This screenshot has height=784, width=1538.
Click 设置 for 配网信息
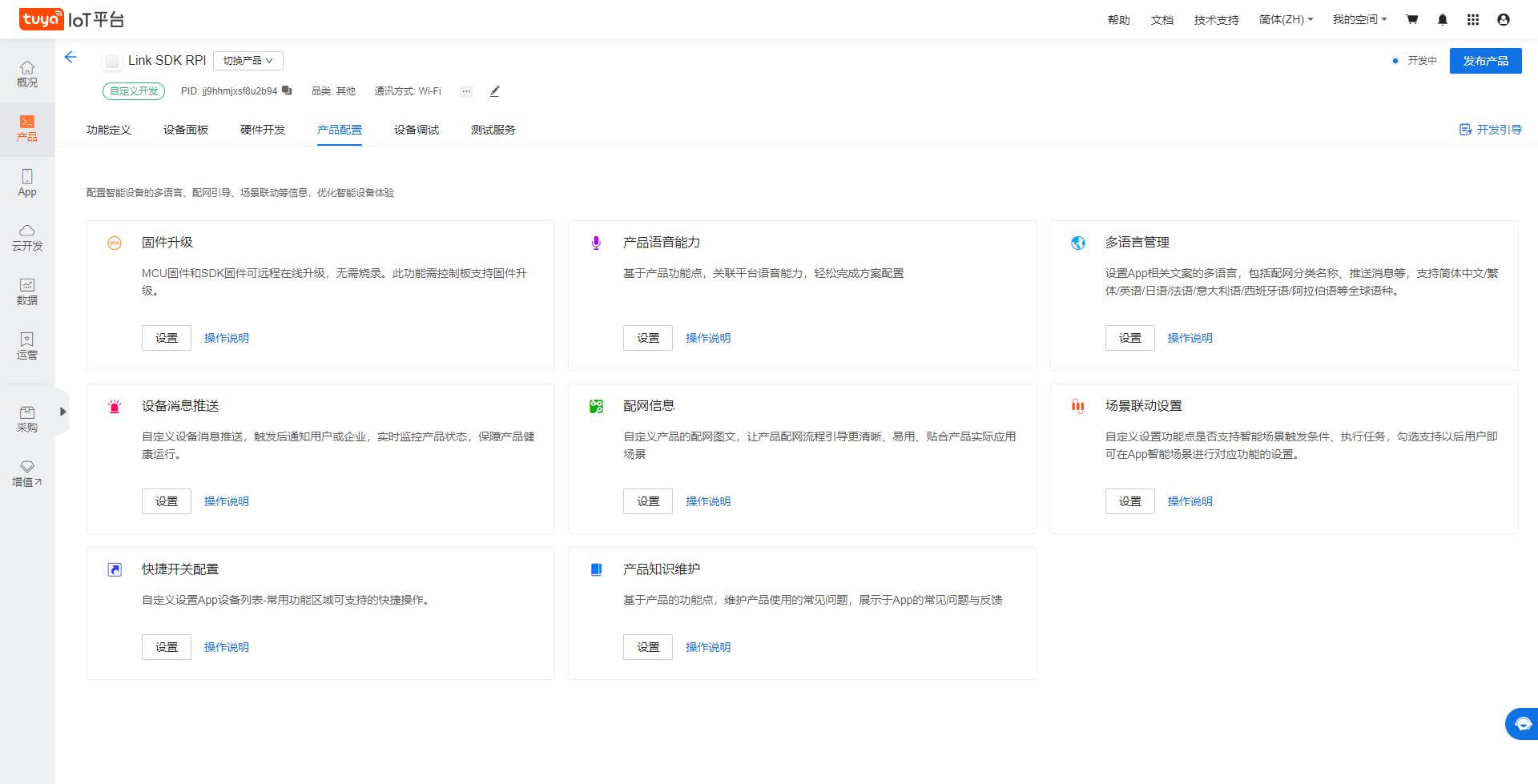(x=648, y=501)
